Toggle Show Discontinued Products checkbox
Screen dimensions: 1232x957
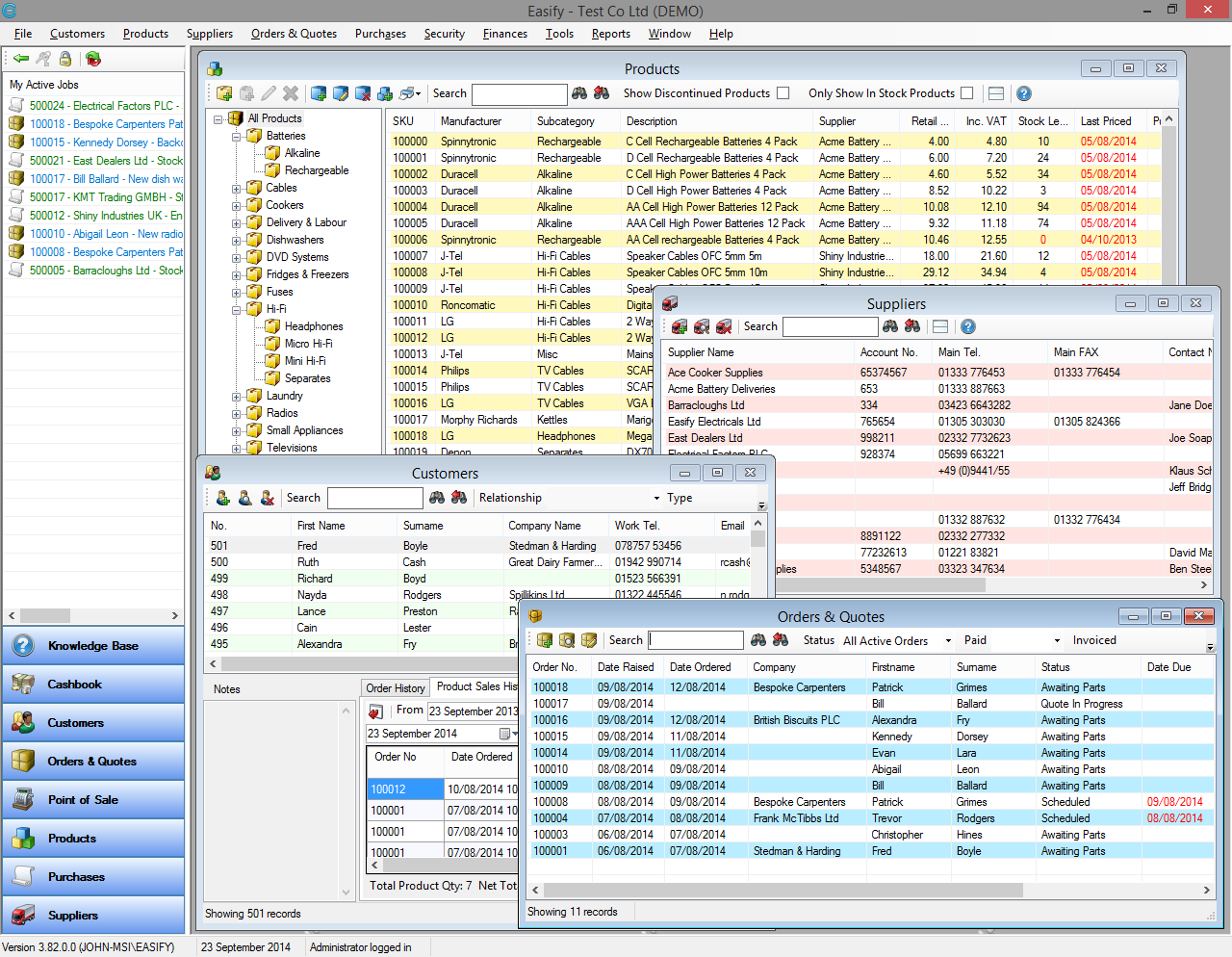point(783,93)
